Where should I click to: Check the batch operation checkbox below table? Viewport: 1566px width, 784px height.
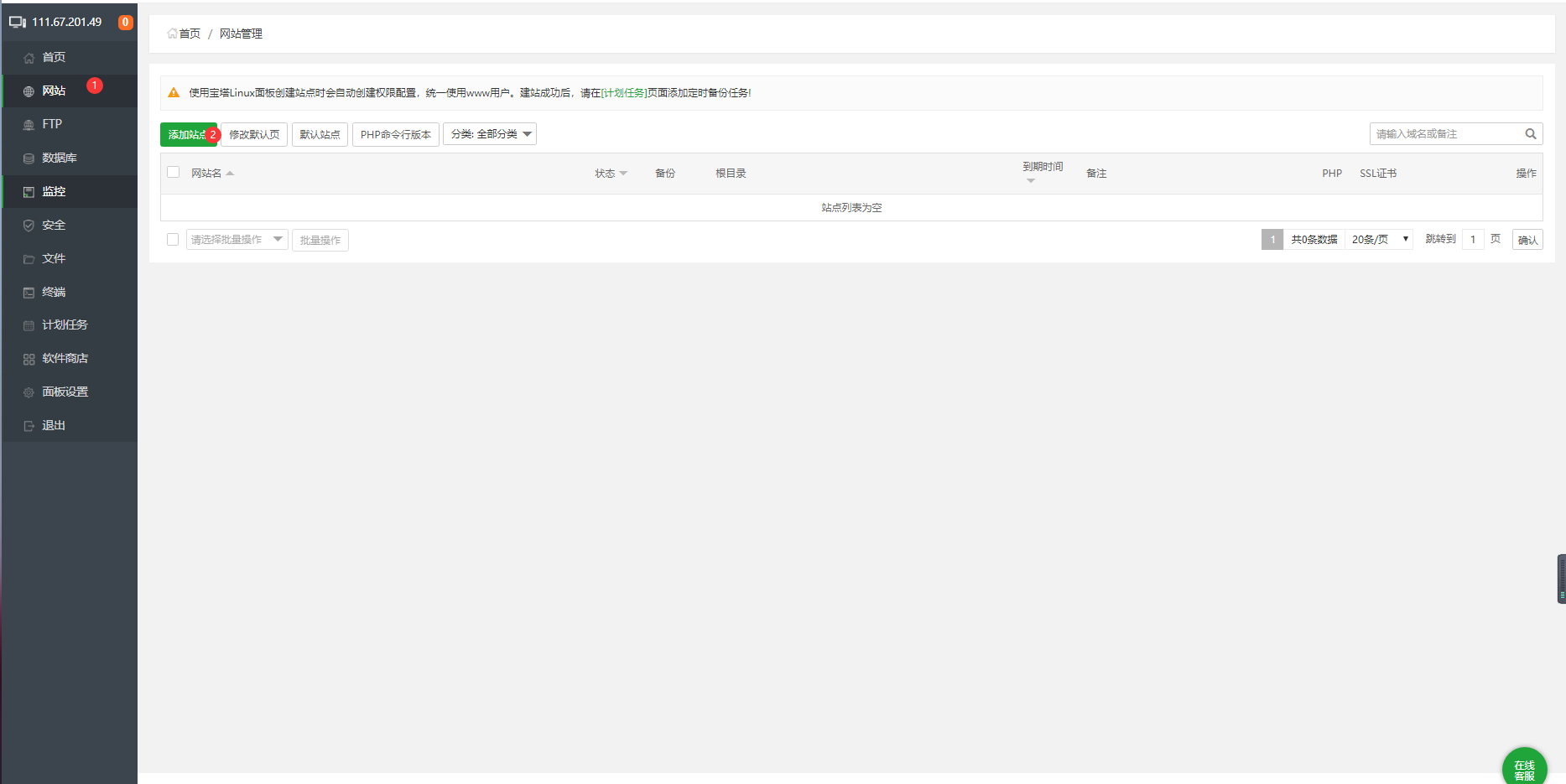coord(173,240)
